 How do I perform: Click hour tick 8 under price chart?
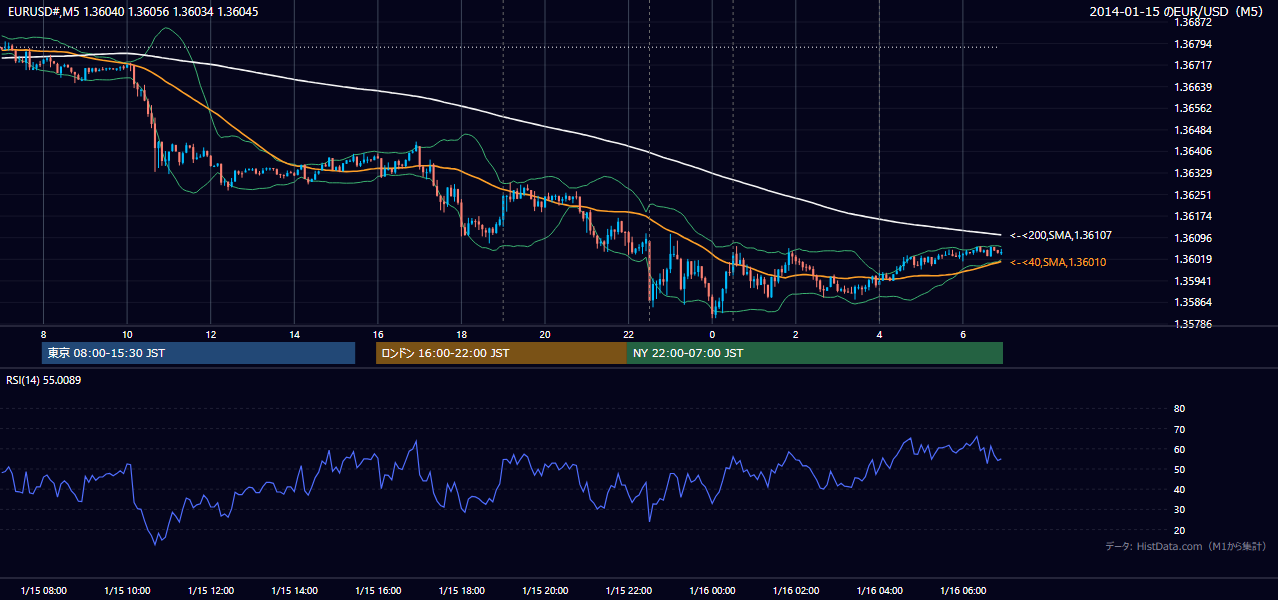point(44,334)
